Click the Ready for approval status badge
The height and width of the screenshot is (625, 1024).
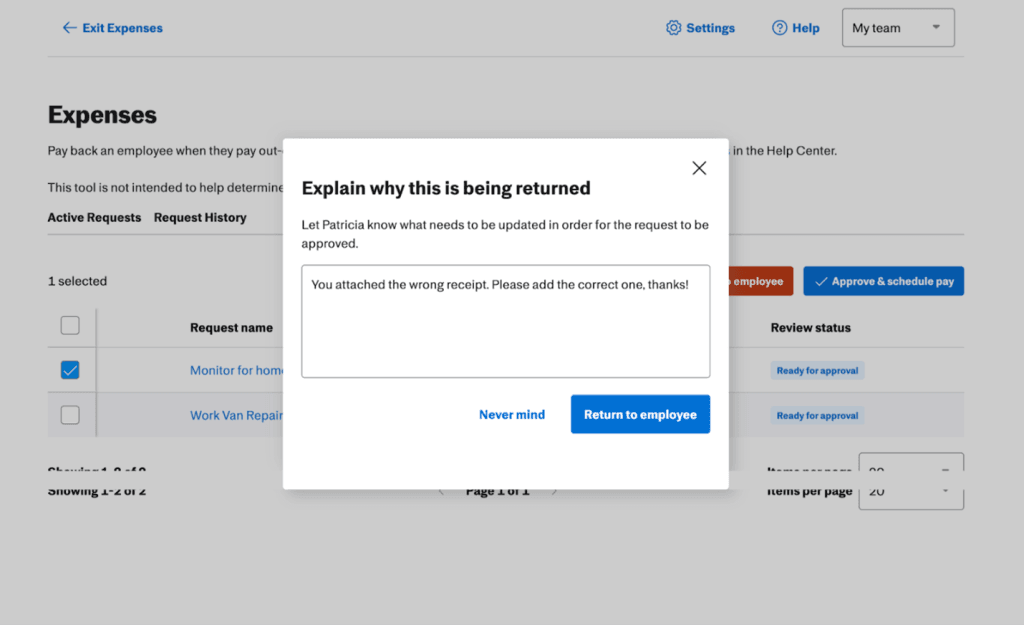tap(817, 370)
